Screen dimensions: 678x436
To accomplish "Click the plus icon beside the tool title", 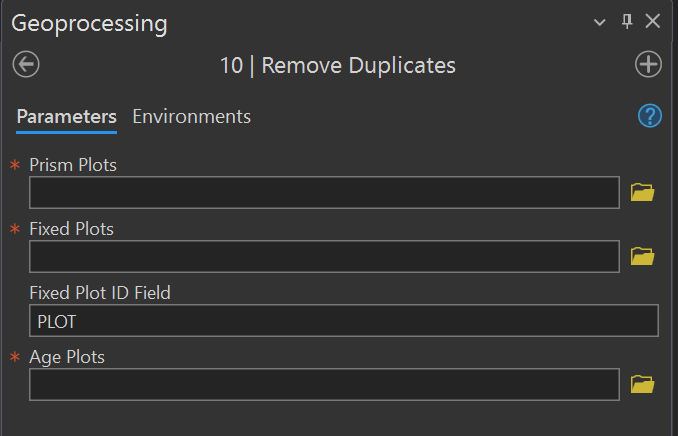I will tap(649, 65).
